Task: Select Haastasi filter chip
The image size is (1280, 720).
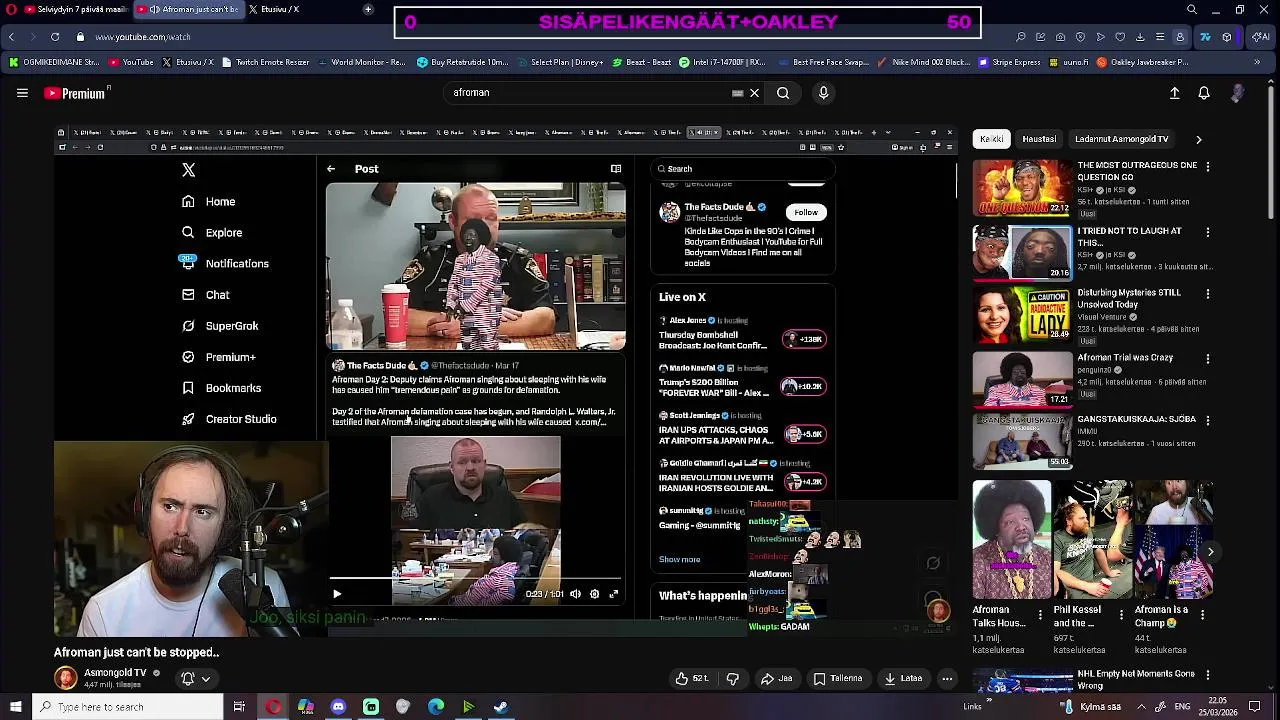Action: coord(1039,139)
